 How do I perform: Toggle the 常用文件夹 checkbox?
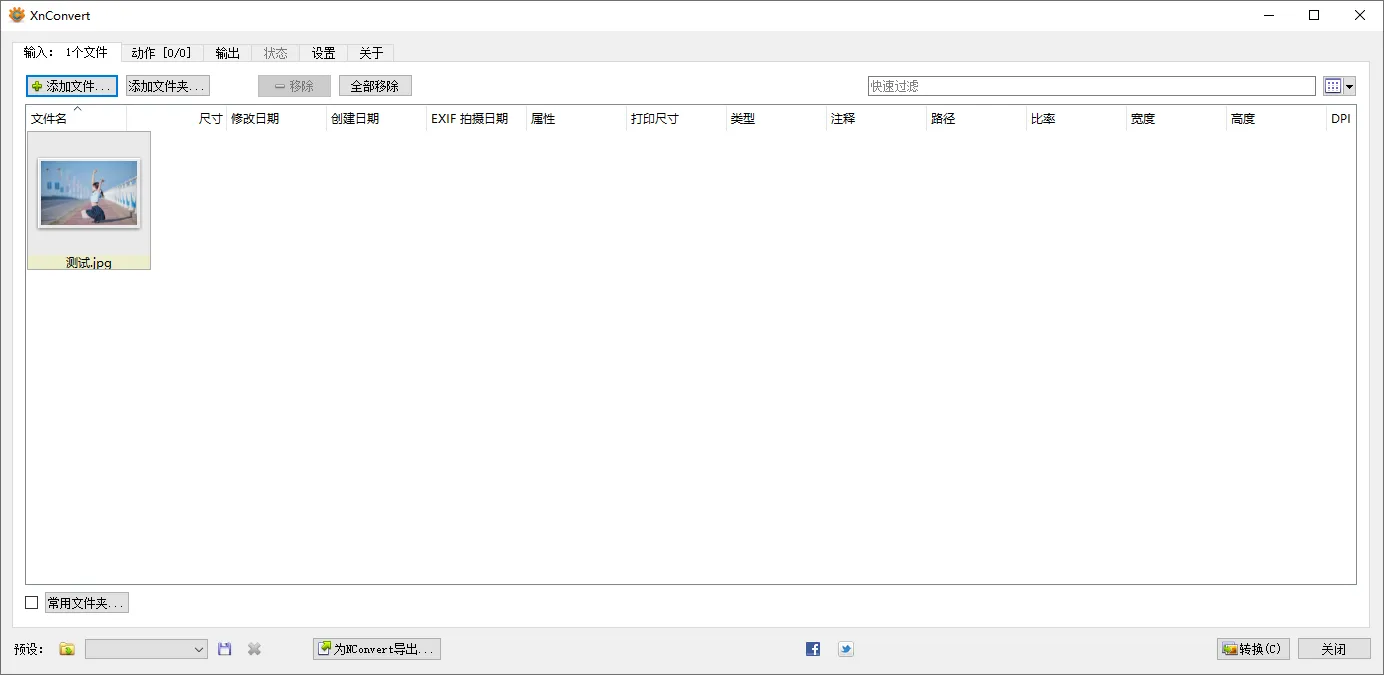tap(32, 603)
